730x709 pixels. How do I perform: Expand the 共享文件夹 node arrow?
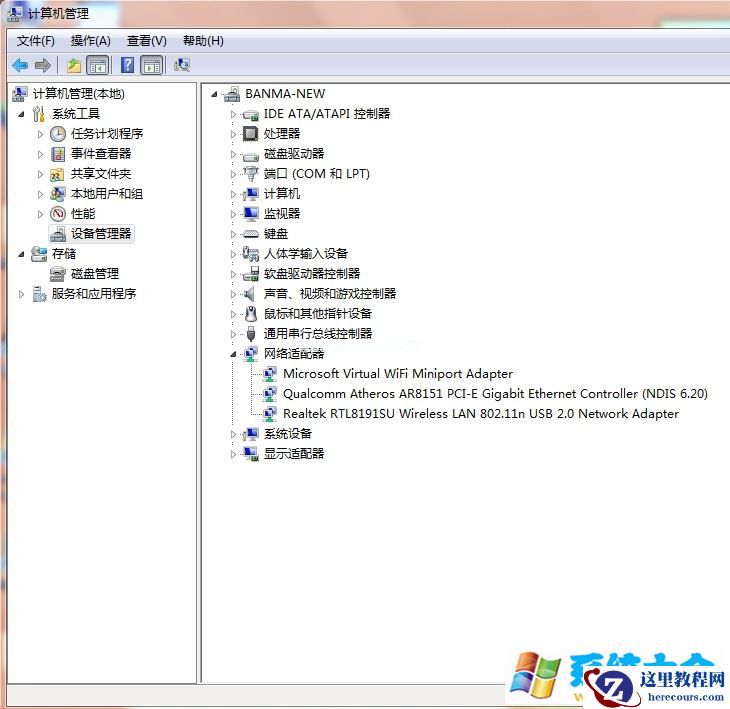(x=40, y=174)
